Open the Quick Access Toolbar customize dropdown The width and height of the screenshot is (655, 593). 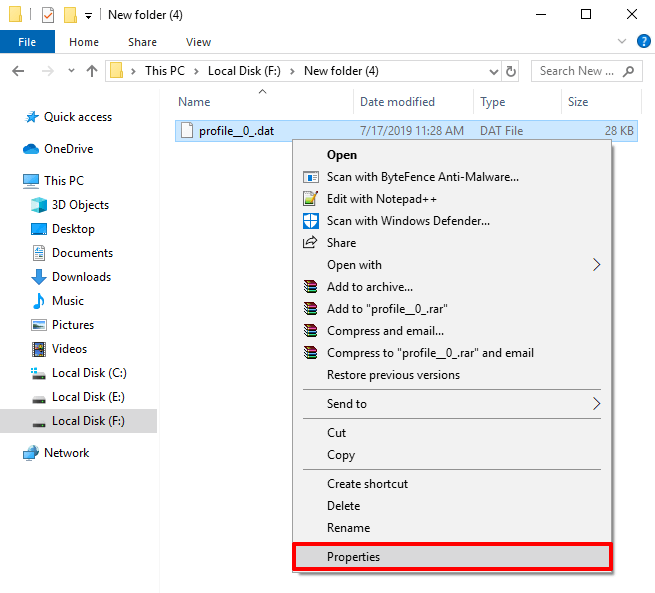coord(88,16)
